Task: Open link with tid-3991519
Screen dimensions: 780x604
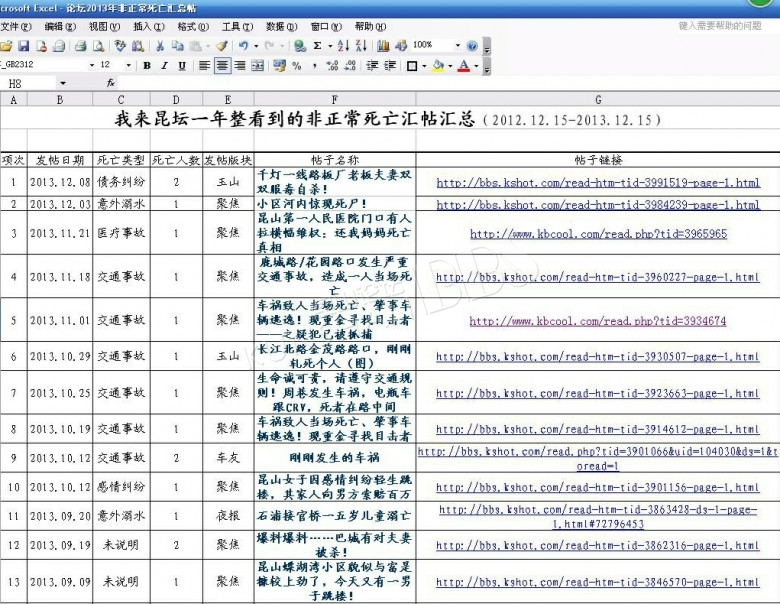Action: pos(598,183)
